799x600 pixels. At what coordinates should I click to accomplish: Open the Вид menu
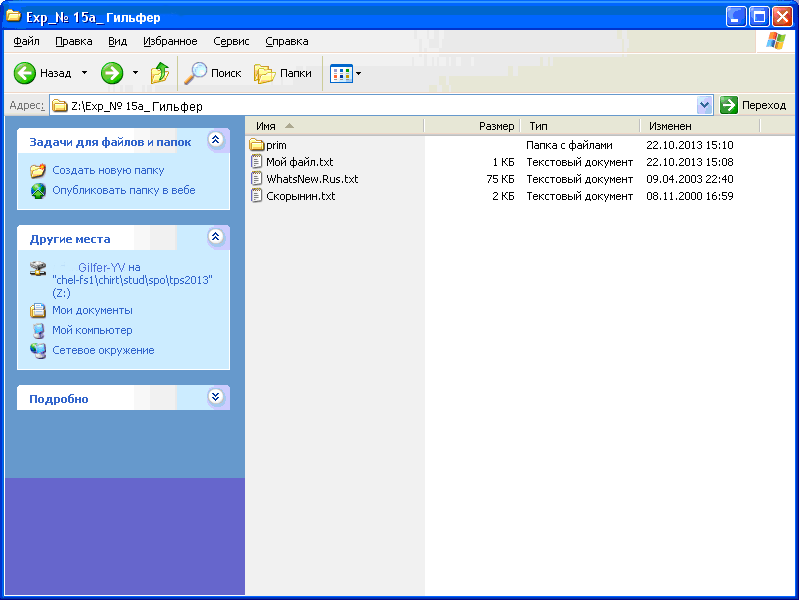point(117,41)
